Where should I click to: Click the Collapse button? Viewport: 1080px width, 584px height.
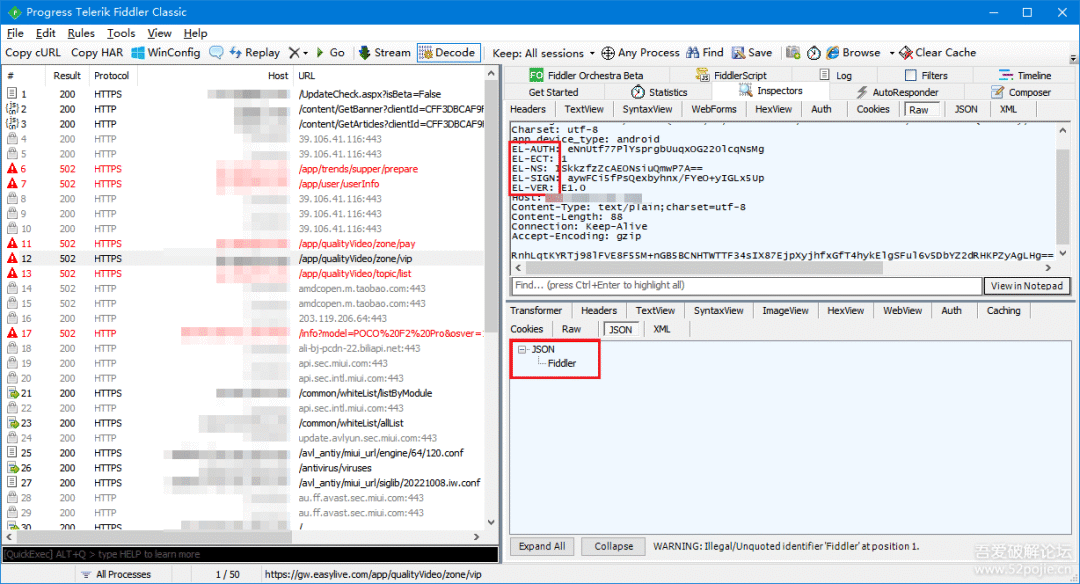click(x=614, y=546)
